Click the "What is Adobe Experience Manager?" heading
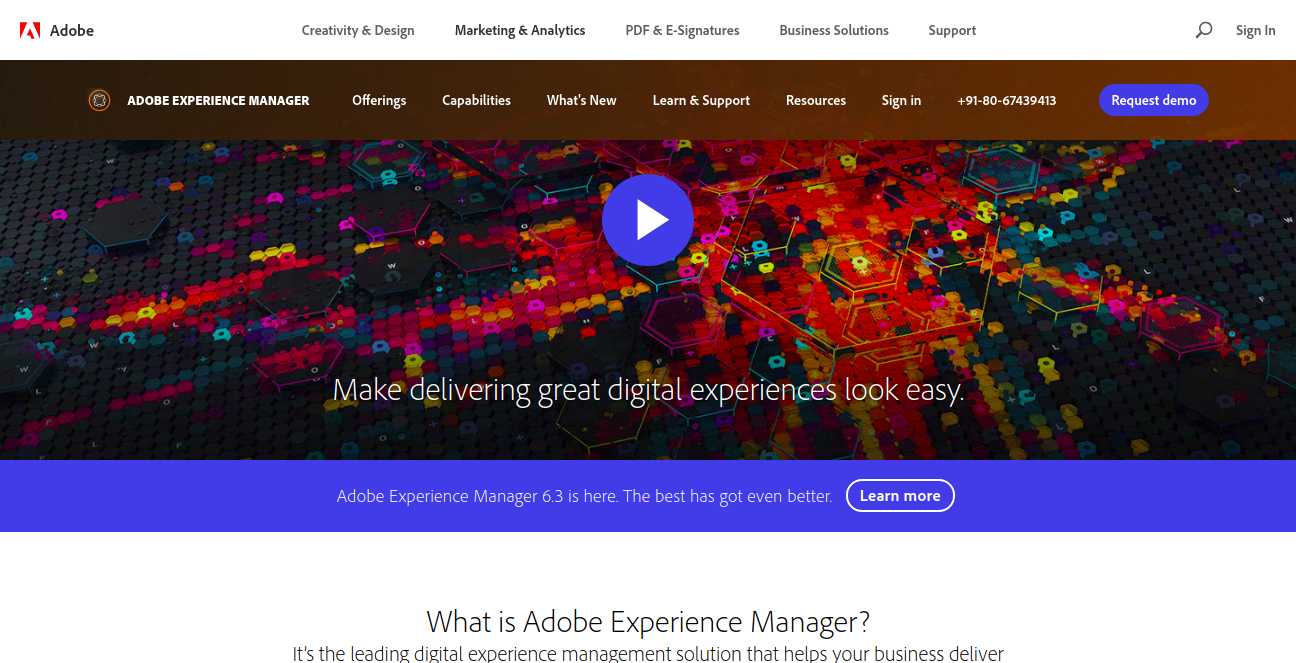Image resolution: width=1296 pixels, height=663 pixels. click(x=648, y=621)
